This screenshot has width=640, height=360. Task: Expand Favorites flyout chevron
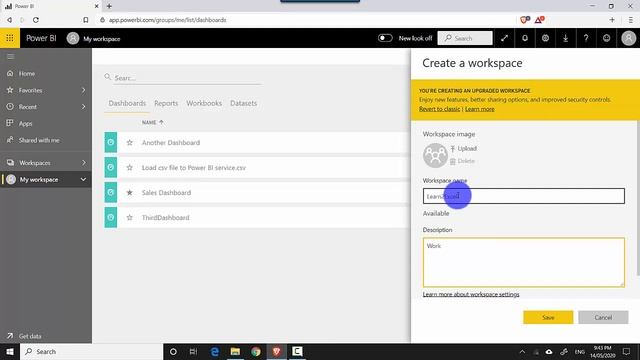click(83, 90)
